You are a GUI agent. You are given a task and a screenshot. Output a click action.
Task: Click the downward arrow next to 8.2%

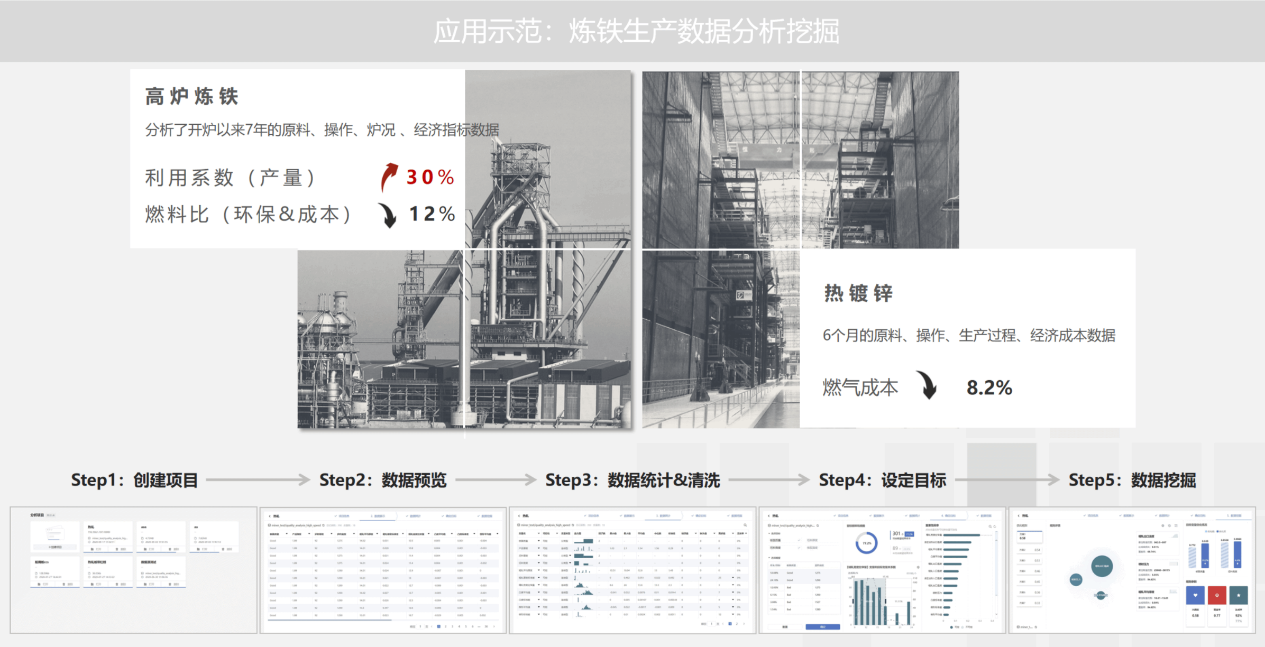(x=927, y=387)
